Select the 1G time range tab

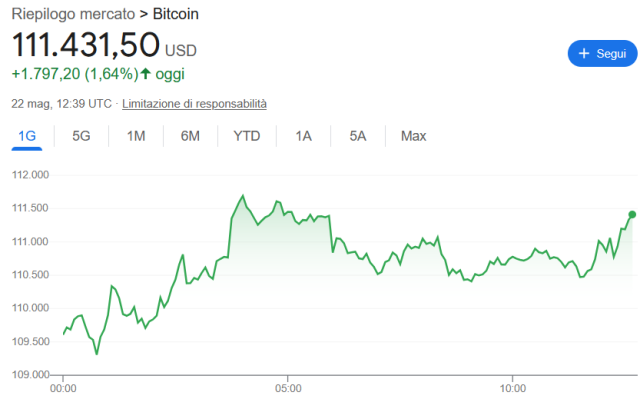pos(27,136)
